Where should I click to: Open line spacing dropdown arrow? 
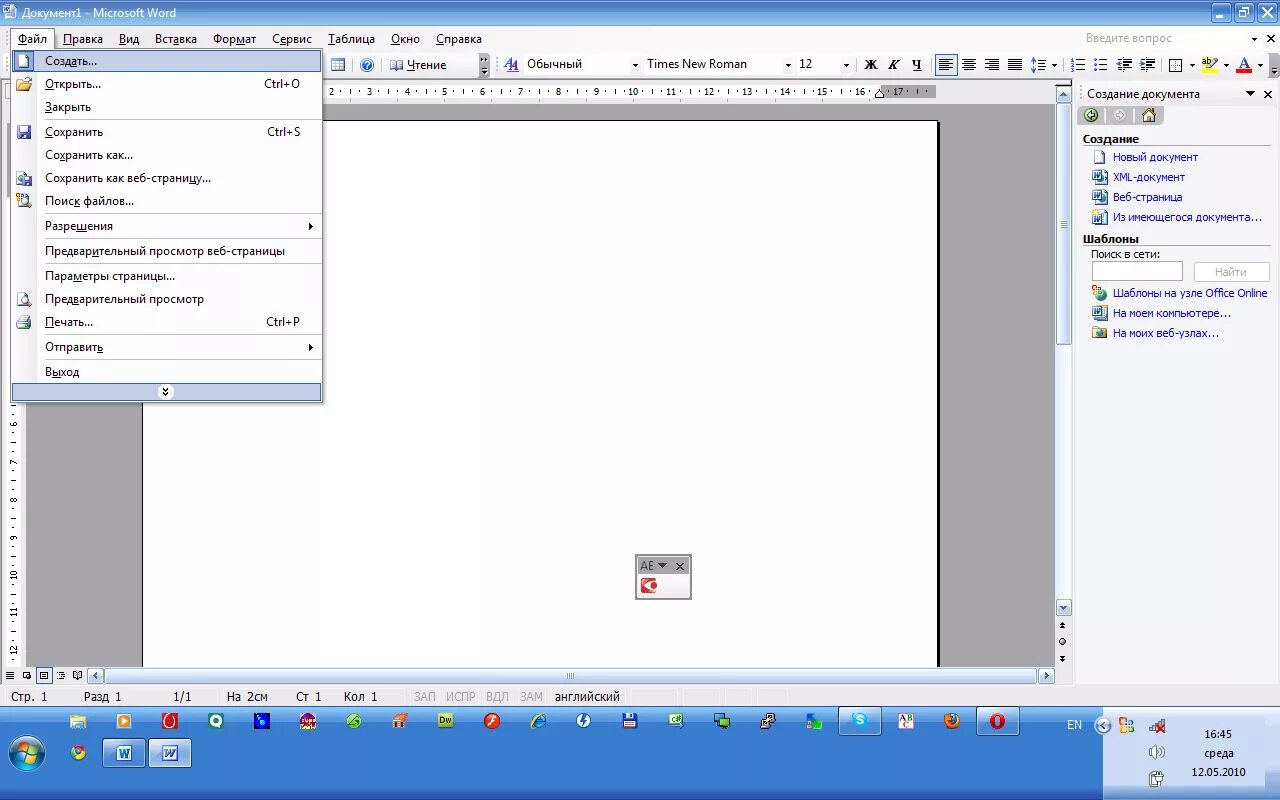1055,65
